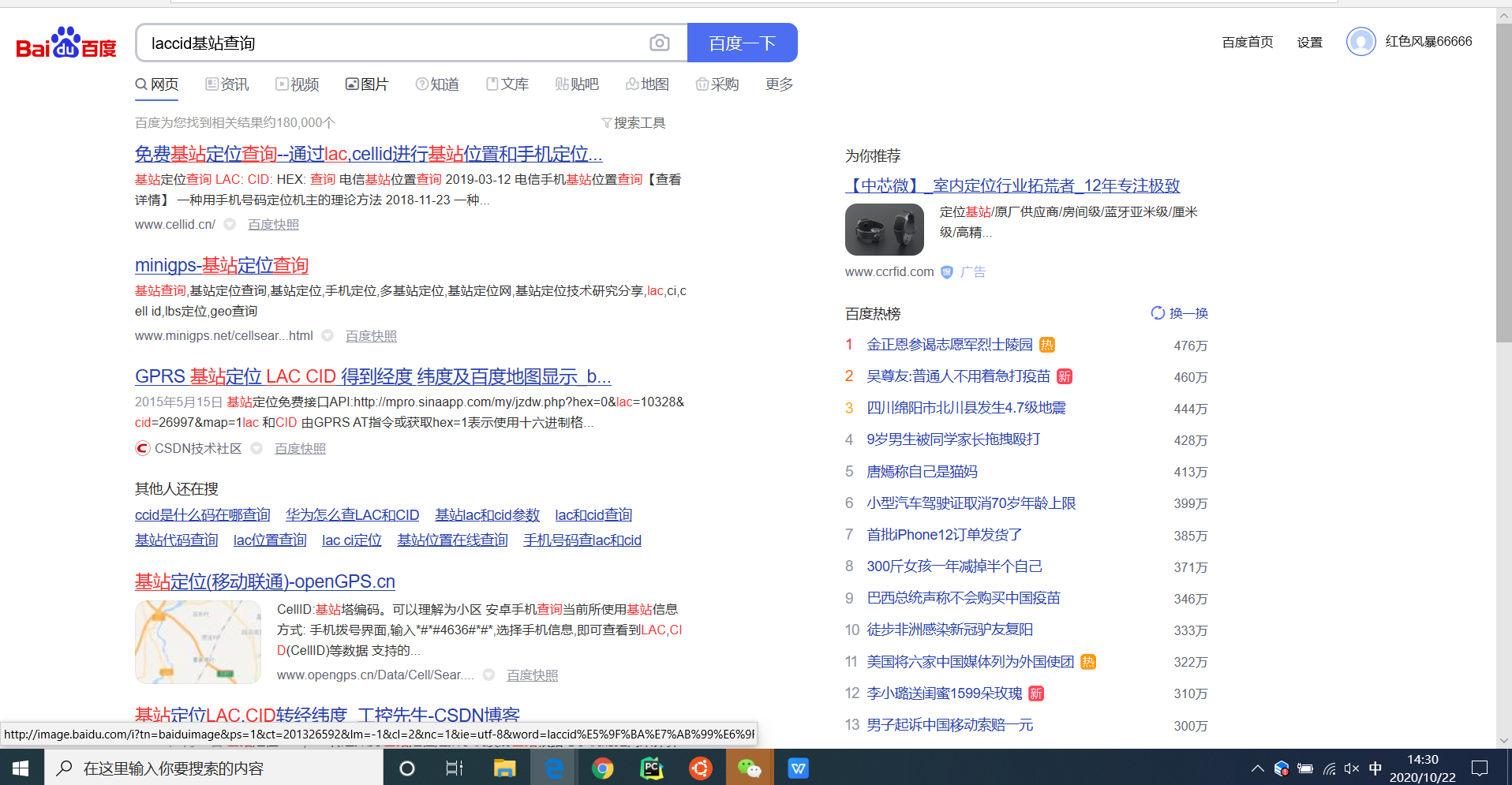Click the 中芯微 ad product thumbnail

[x=885, y=230]
